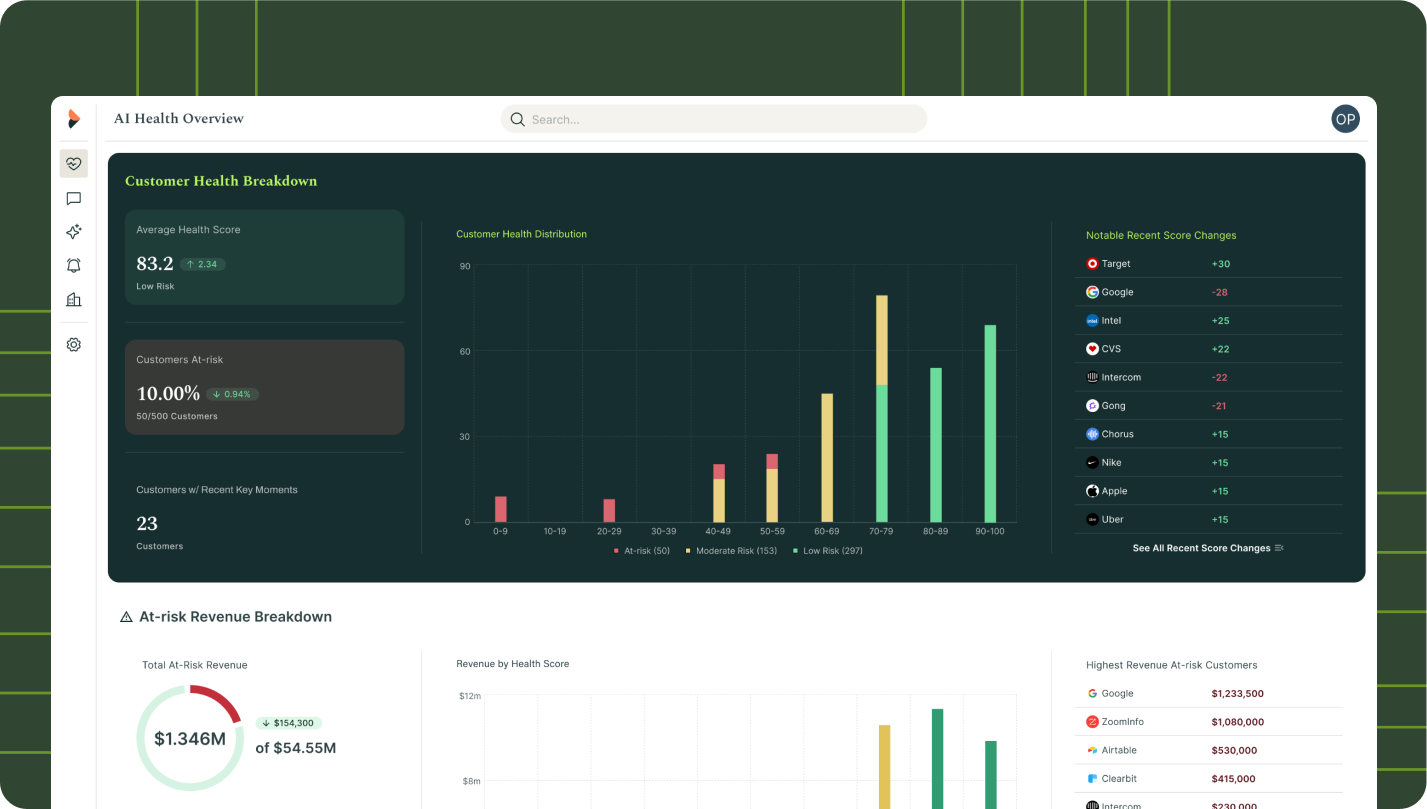Viewport: 1427px width, 809px height.
Task: Click the Customers At-risk card
Action: tap(264, 387)
